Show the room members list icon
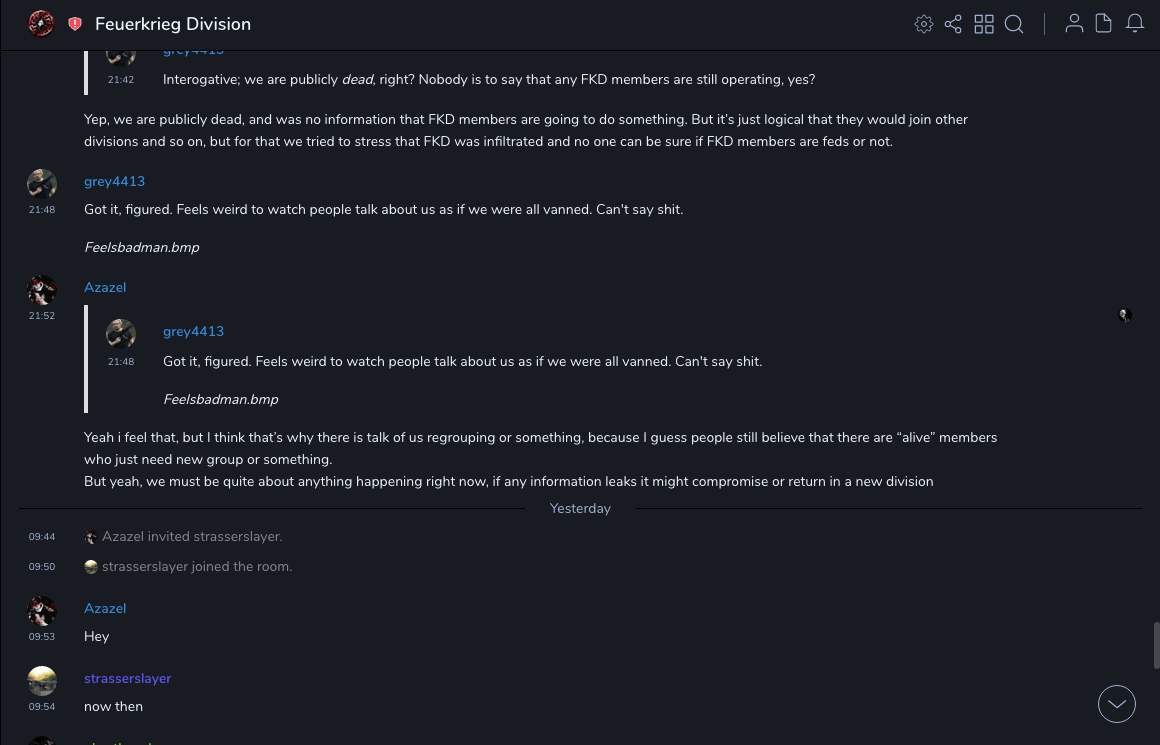The image size is (1160, 745). [x=1074, y=24]
